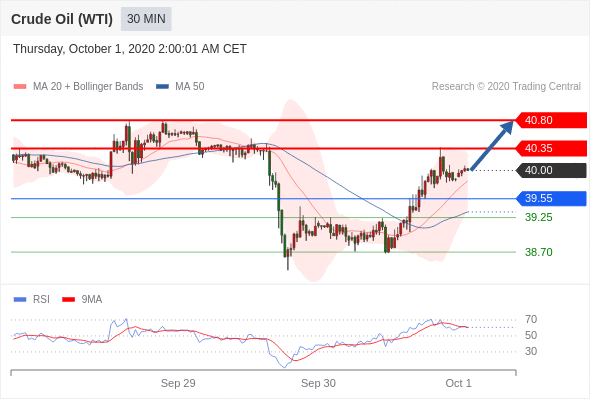Viewport: 590px width, 400px height.
Task: Click the green 39.25 support label
Action: (x=539, y=217)
